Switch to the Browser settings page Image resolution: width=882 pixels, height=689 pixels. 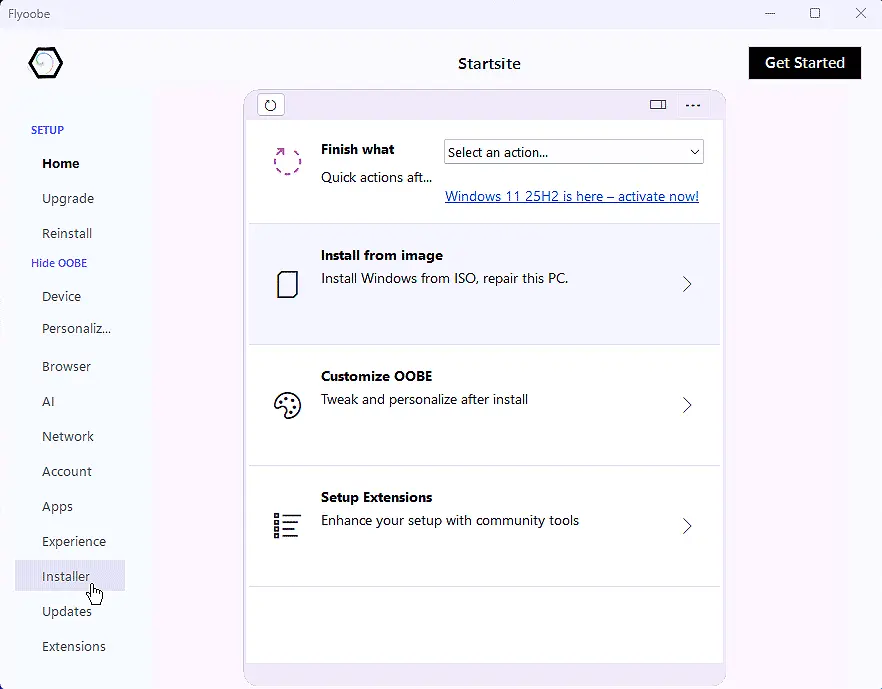(x=66, y=366)
